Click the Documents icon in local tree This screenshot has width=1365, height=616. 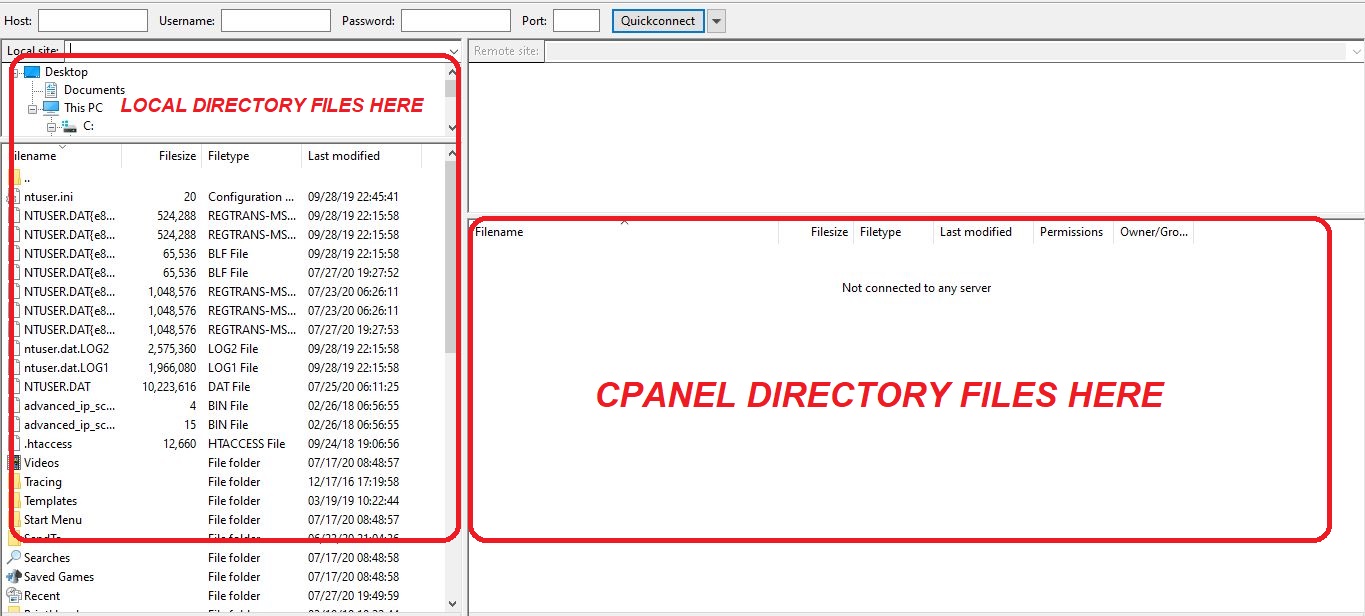tap(52, 90)
